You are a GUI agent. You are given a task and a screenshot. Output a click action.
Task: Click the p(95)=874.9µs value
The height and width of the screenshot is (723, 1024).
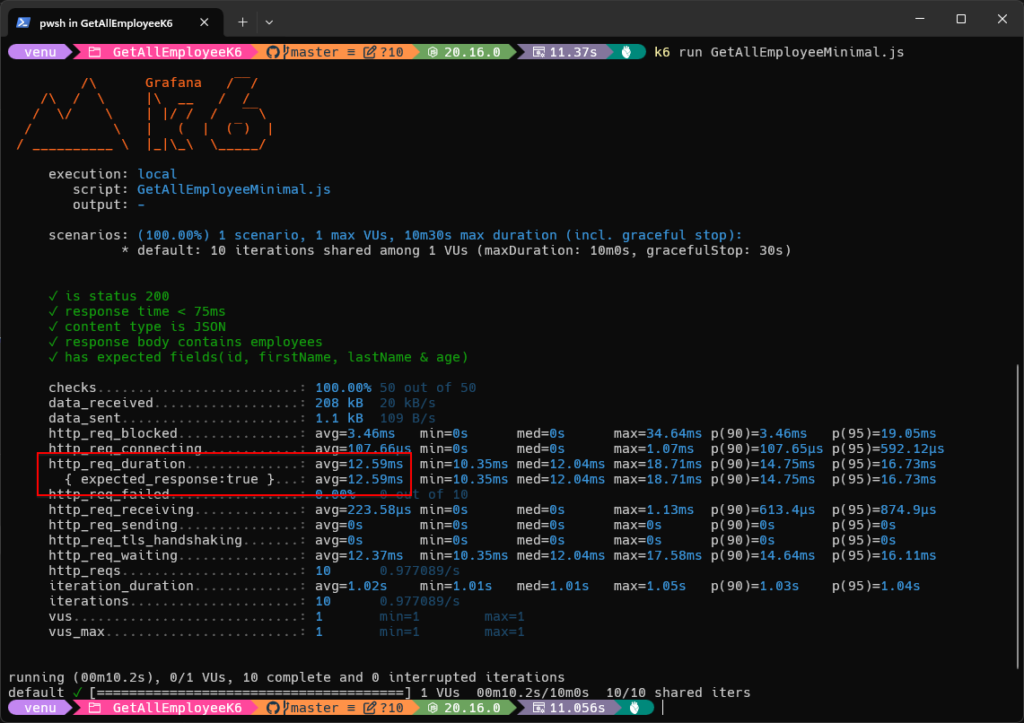pyautogui.click(x=884, y=510)
